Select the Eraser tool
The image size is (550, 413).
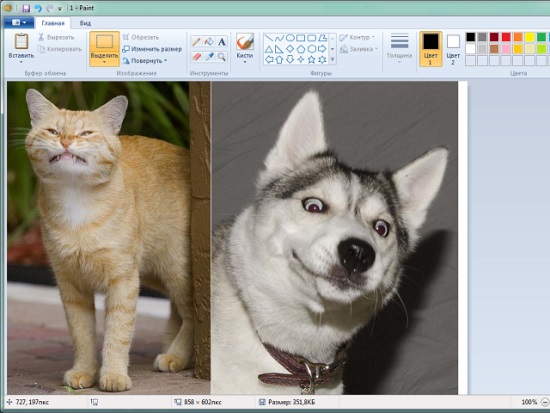196,56
